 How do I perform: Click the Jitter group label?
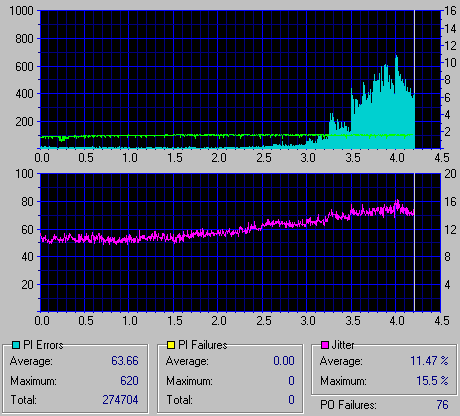[x=343, y=345]
